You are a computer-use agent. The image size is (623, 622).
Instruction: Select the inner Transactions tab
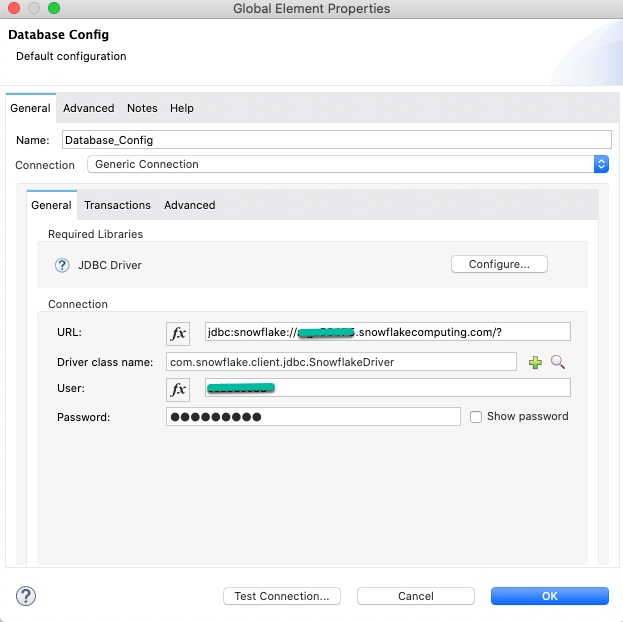(x=117, y=205)
